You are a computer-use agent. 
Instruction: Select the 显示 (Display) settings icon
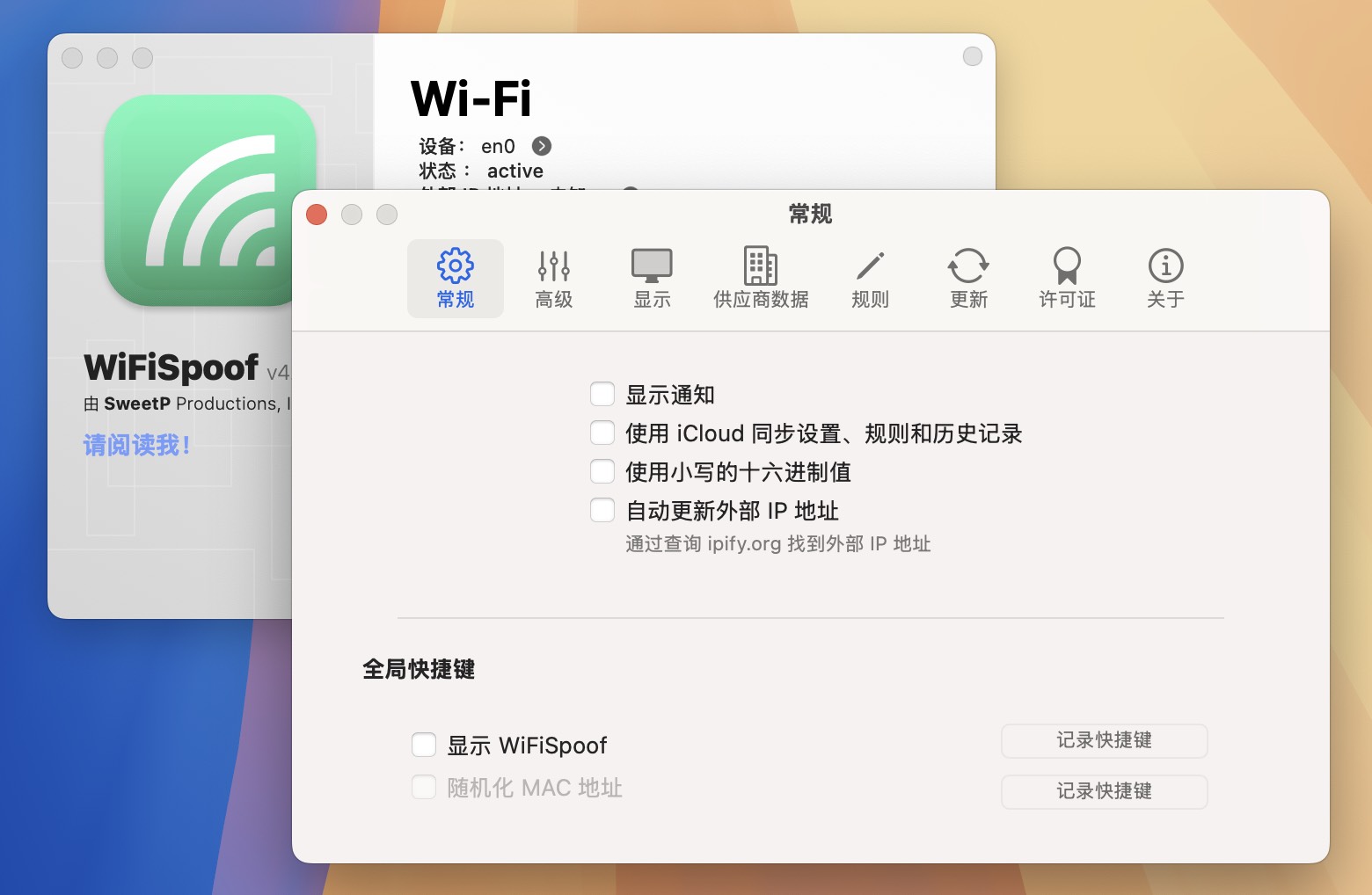click(651, 277)
